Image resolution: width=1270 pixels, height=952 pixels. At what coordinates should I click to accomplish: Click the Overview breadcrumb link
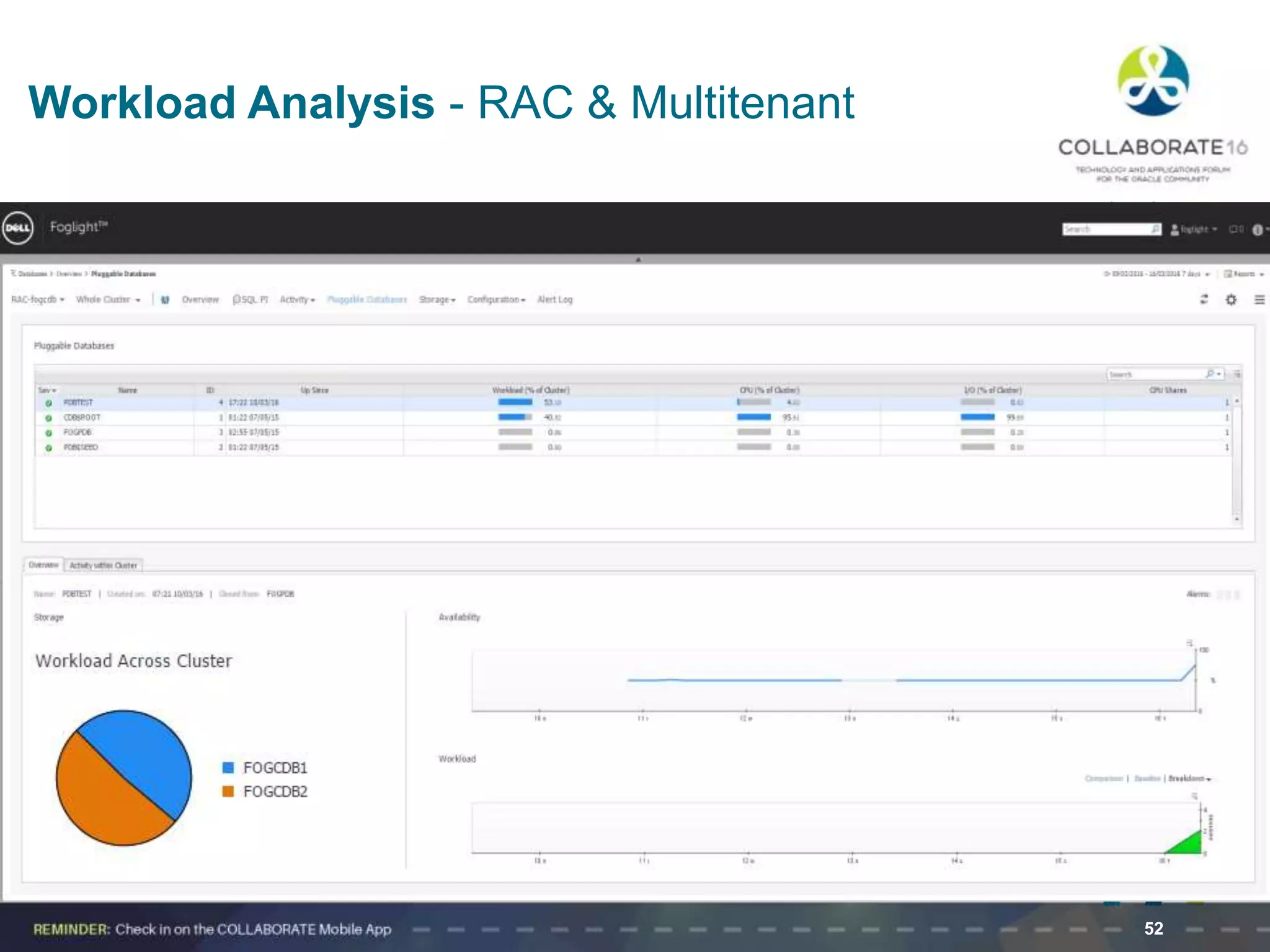(69, 274)
